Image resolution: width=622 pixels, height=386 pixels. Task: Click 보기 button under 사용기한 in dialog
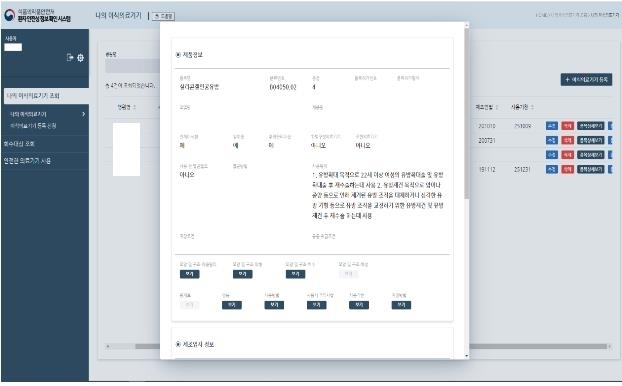(359, 305)
